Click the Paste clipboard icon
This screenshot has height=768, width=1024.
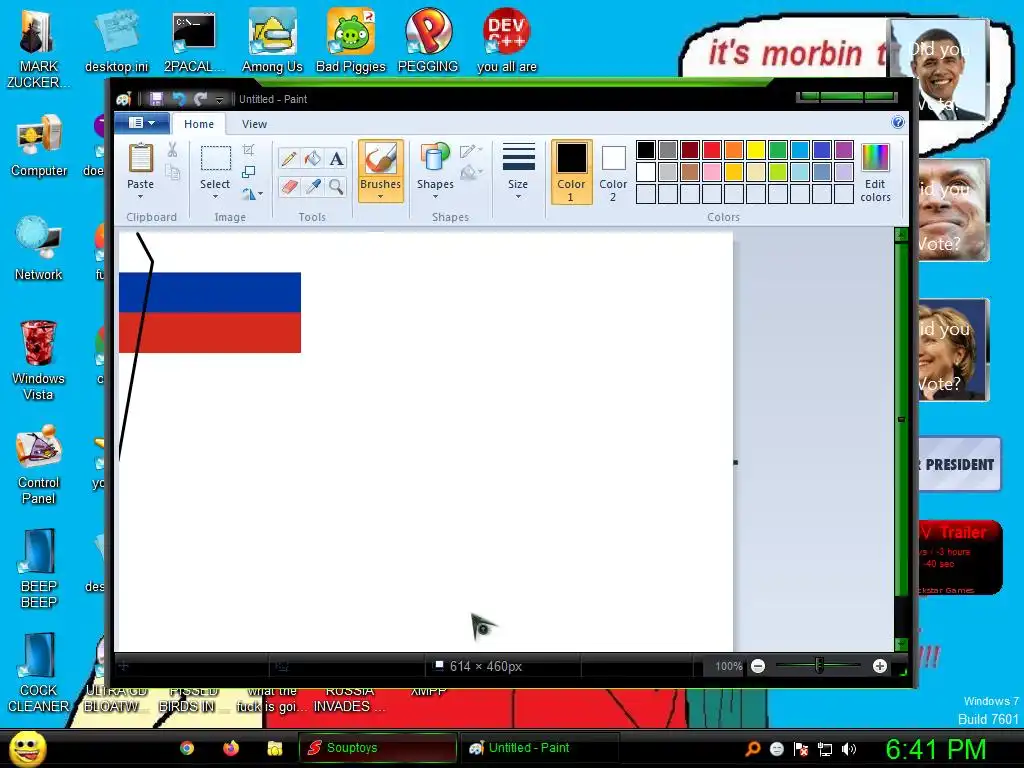pyautogui.click(x=140, y=158)
